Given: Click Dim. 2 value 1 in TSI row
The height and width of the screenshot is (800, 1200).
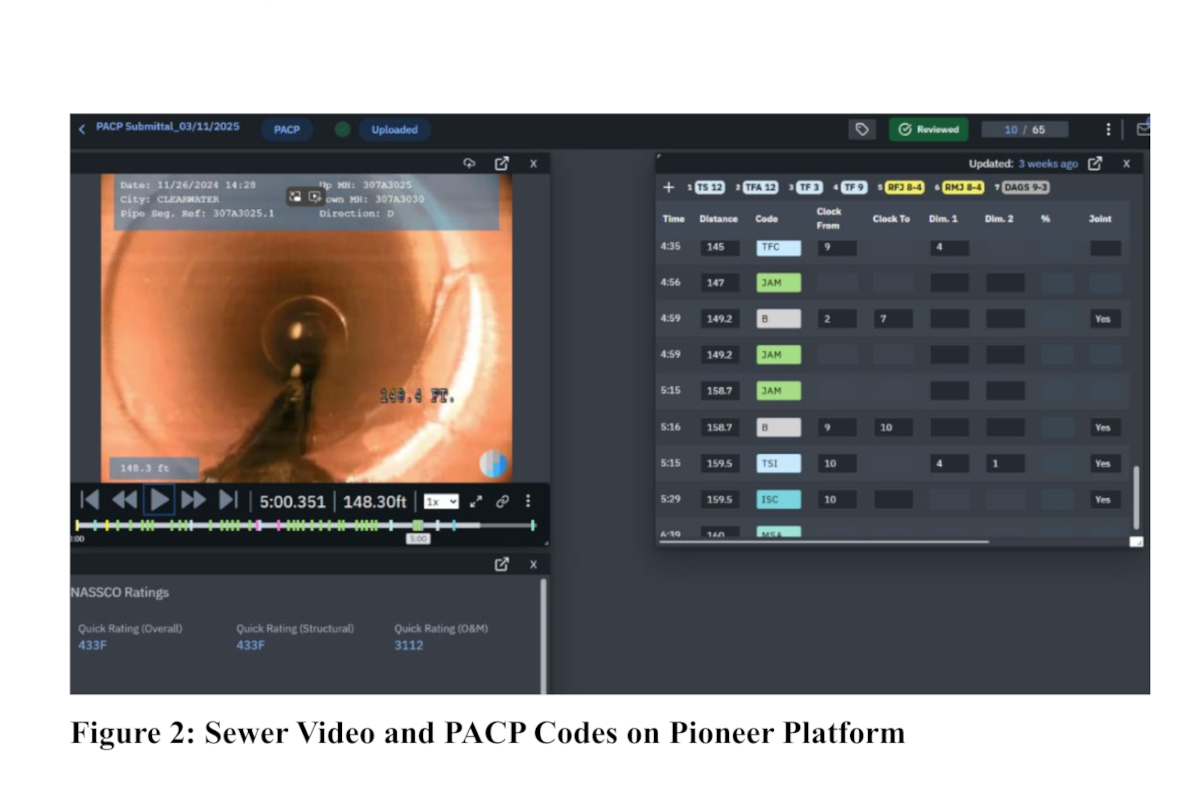Looking at the screenshot, I should [1005, 463].
